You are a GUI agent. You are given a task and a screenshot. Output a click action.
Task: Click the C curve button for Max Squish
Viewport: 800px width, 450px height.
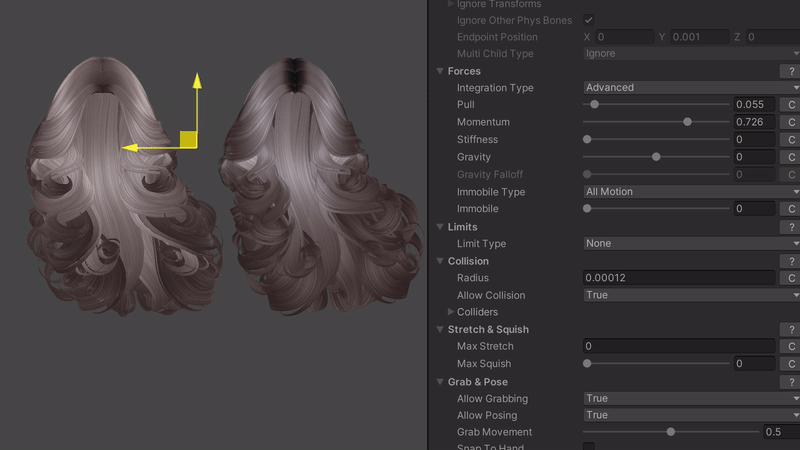[791, 364]
